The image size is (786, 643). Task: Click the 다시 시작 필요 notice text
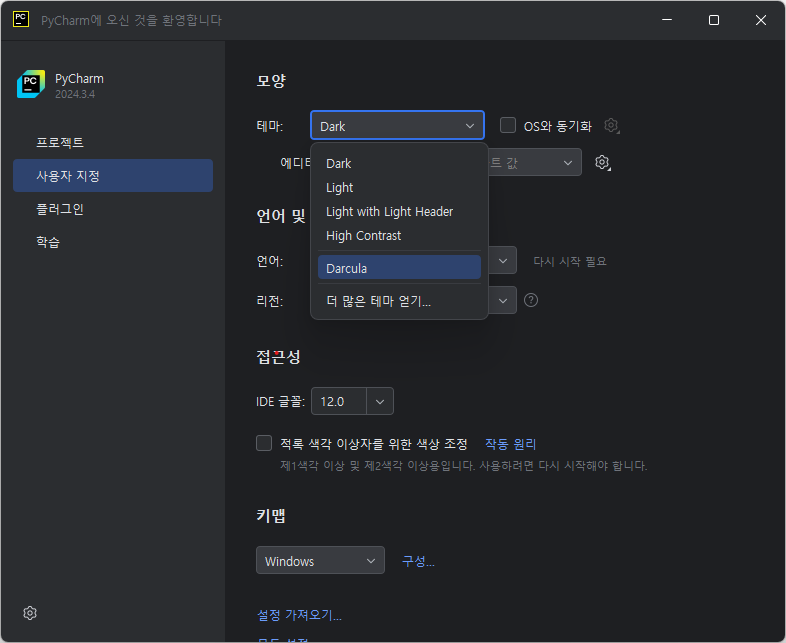pos(570,261)
